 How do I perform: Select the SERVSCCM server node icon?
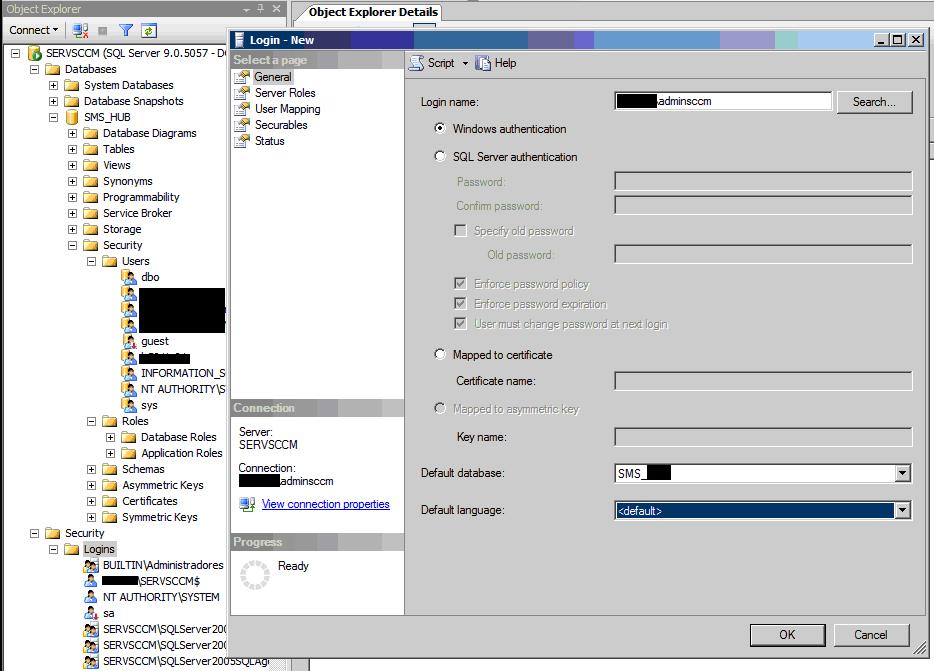35,53
